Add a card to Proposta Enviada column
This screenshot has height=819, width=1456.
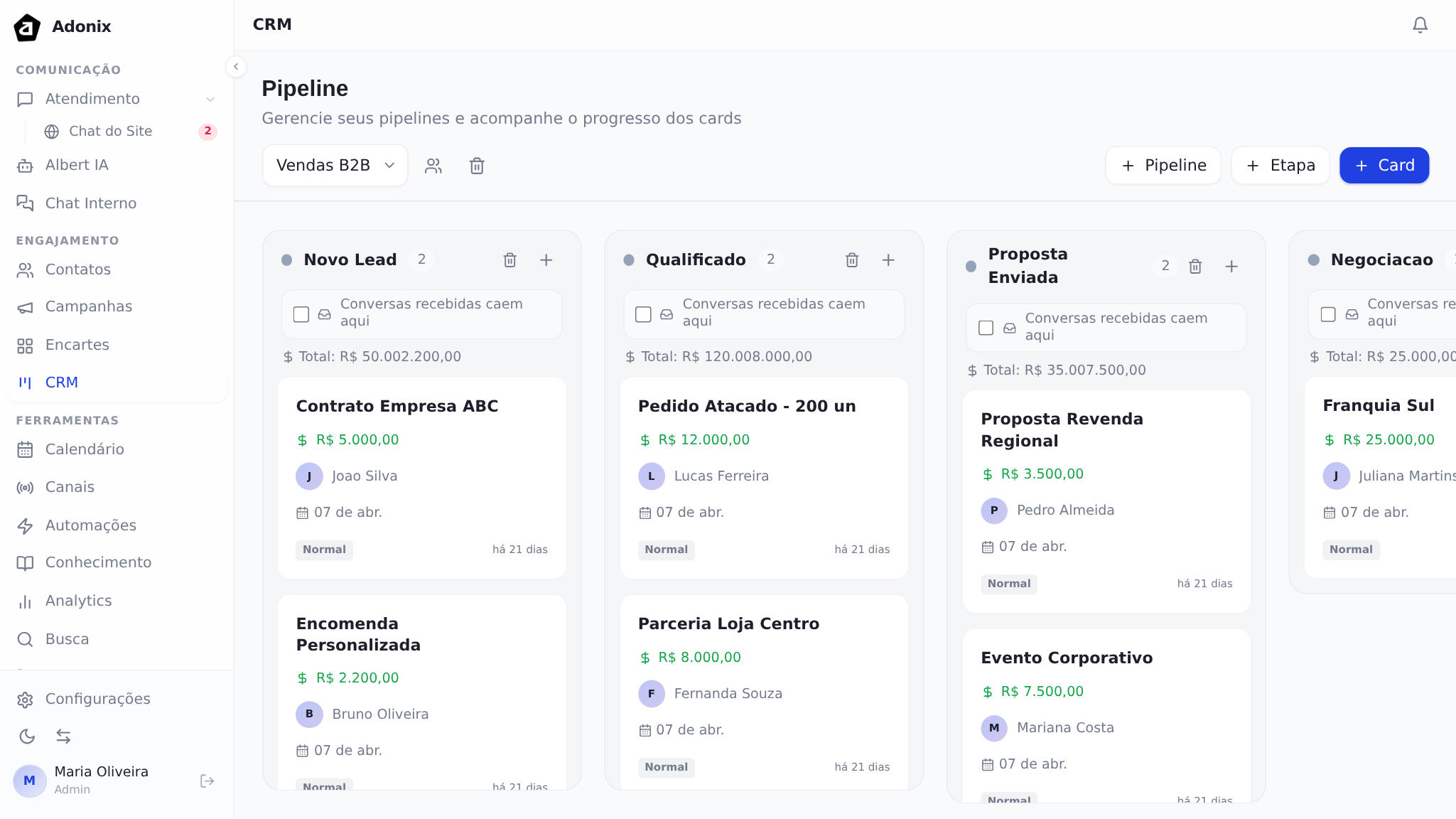1231,267
